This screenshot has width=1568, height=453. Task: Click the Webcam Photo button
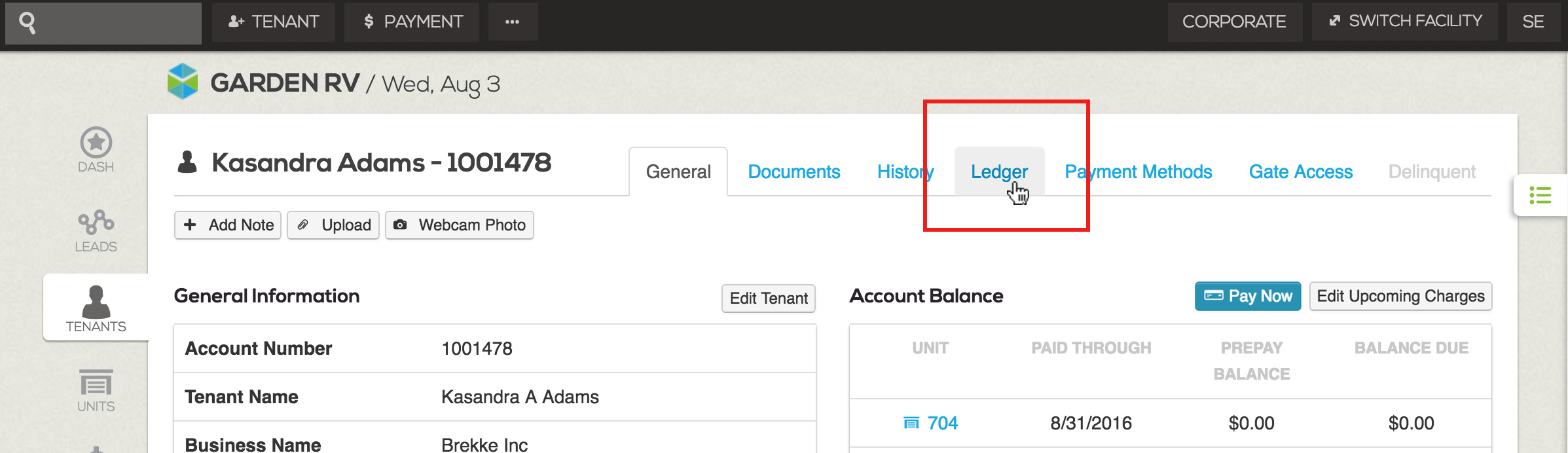(460, 225)
